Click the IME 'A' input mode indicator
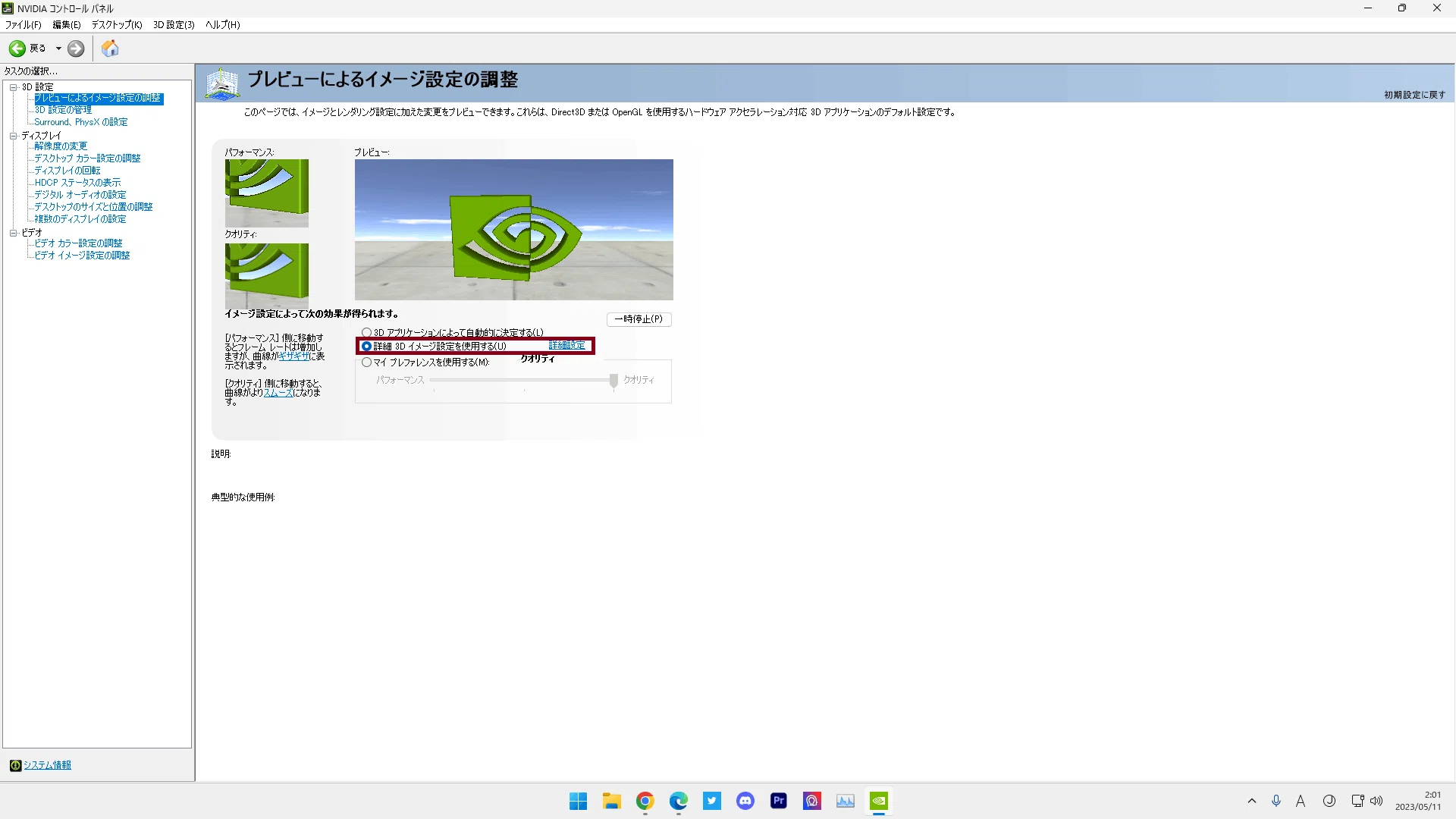The height and width of the screenshot is (819, 1456). [x=1300, y=801]
